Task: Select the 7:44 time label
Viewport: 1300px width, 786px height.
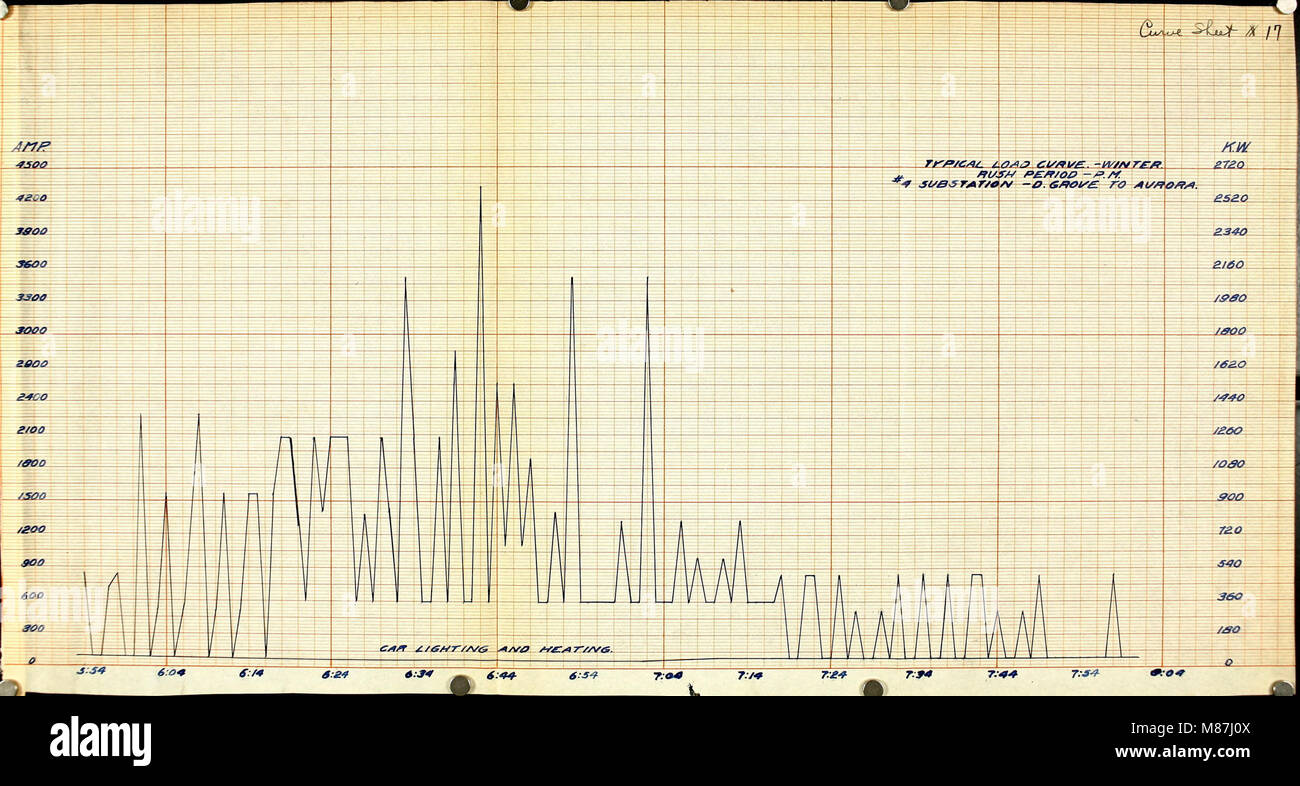Action: point(1002,674)
